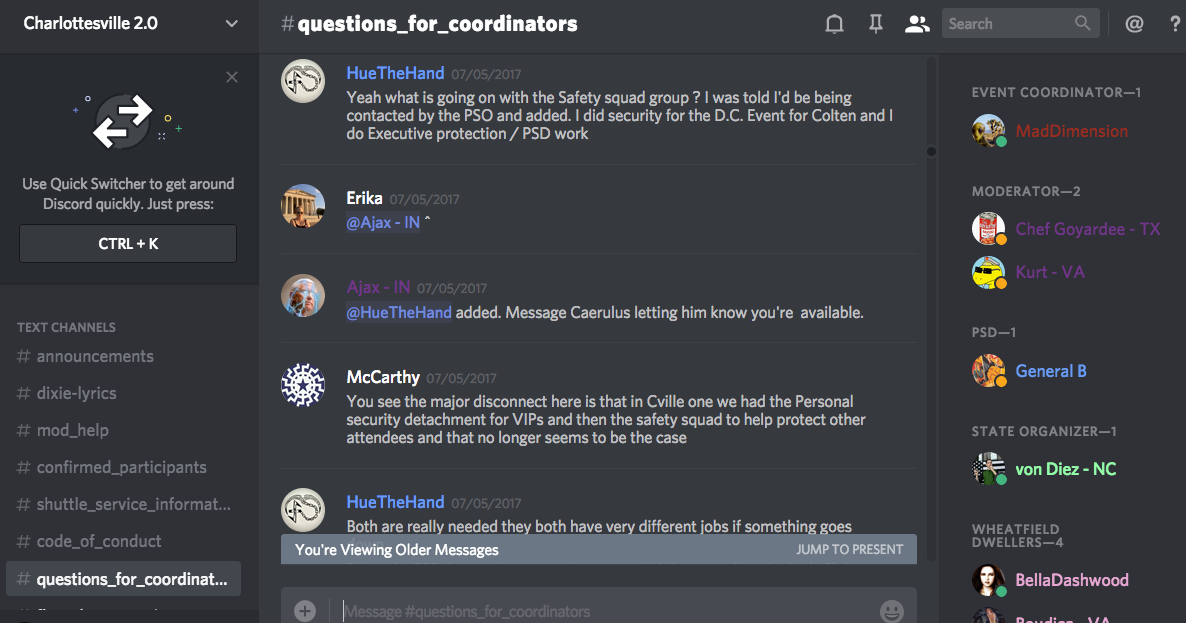
Task: Open recent mentions (@) panel
Action: point(1134,24)
